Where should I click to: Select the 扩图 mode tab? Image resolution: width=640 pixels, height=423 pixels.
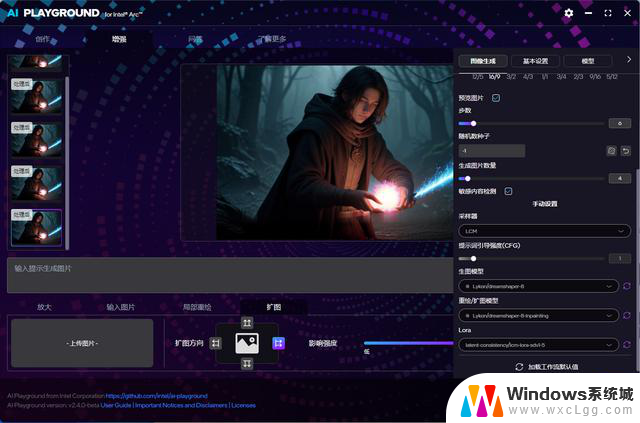[x=273, y=307]
